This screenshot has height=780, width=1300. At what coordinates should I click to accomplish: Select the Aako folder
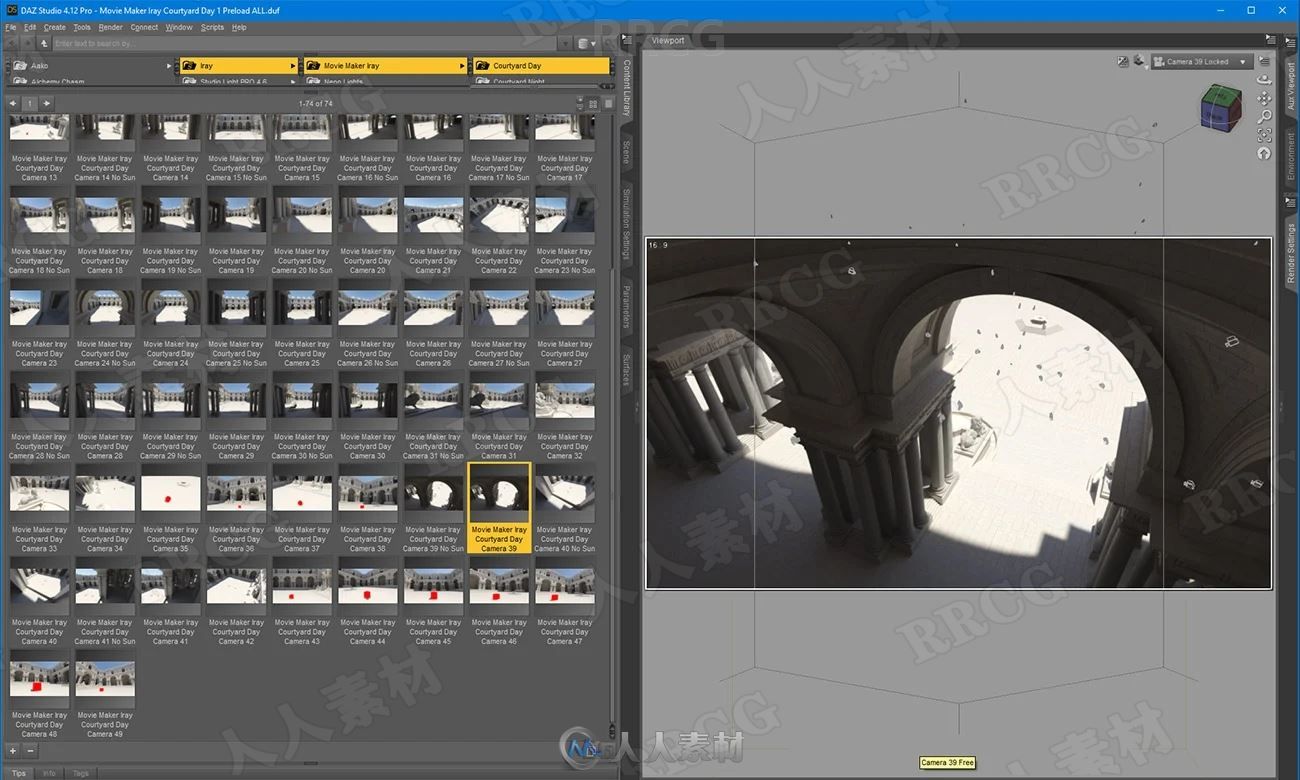click(x=90, y=65)
